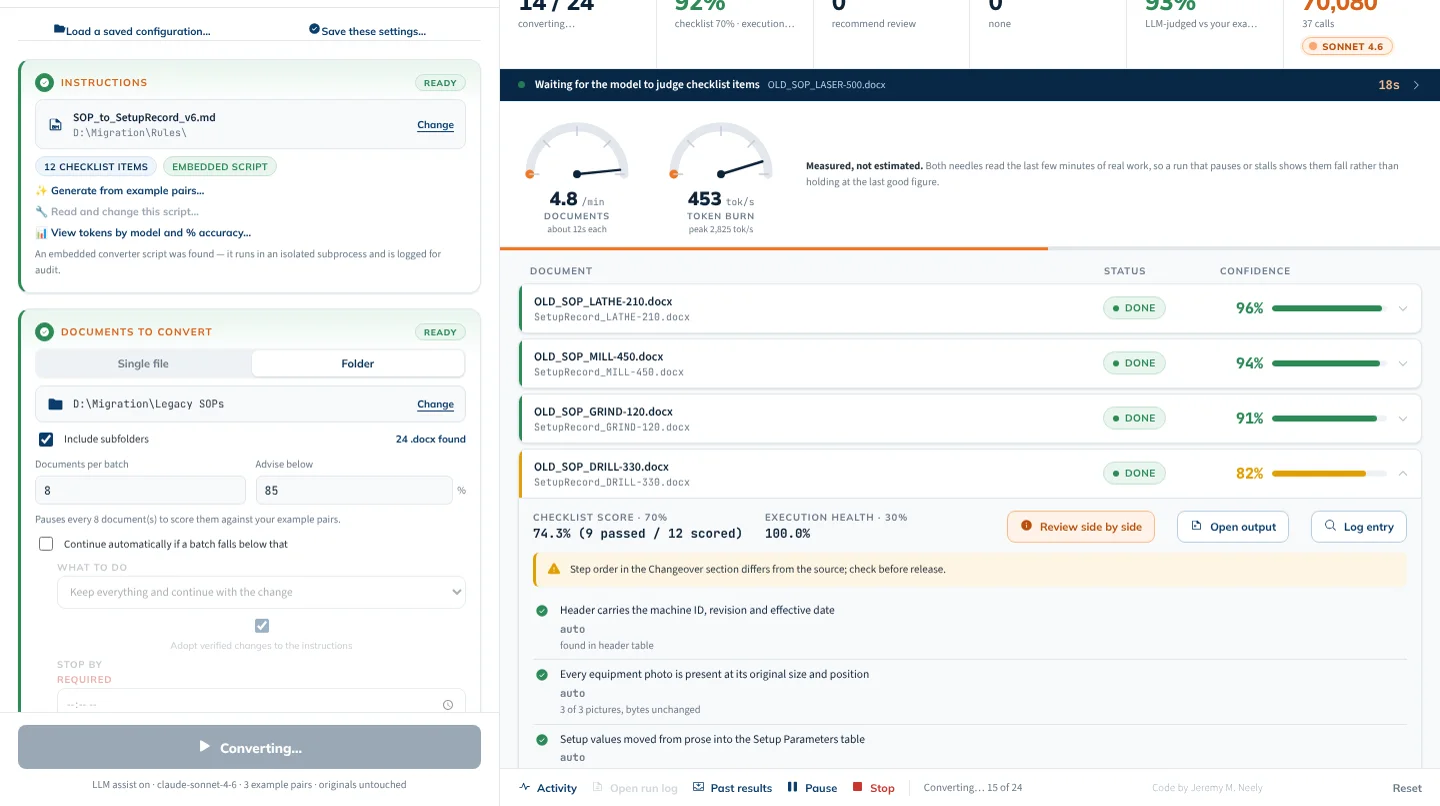
Task: Click the Converting button
Action: tap(249, 747)
